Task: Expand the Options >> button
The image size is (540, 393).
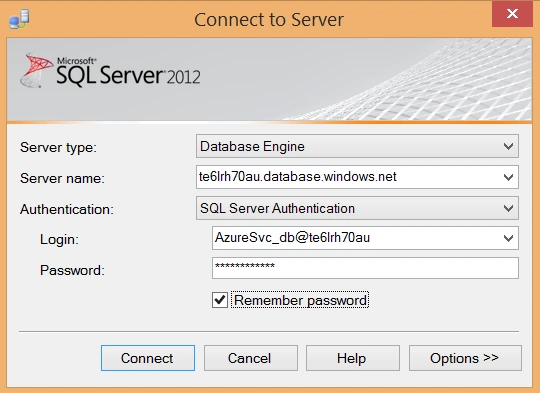Action: [x=465, y=358]
